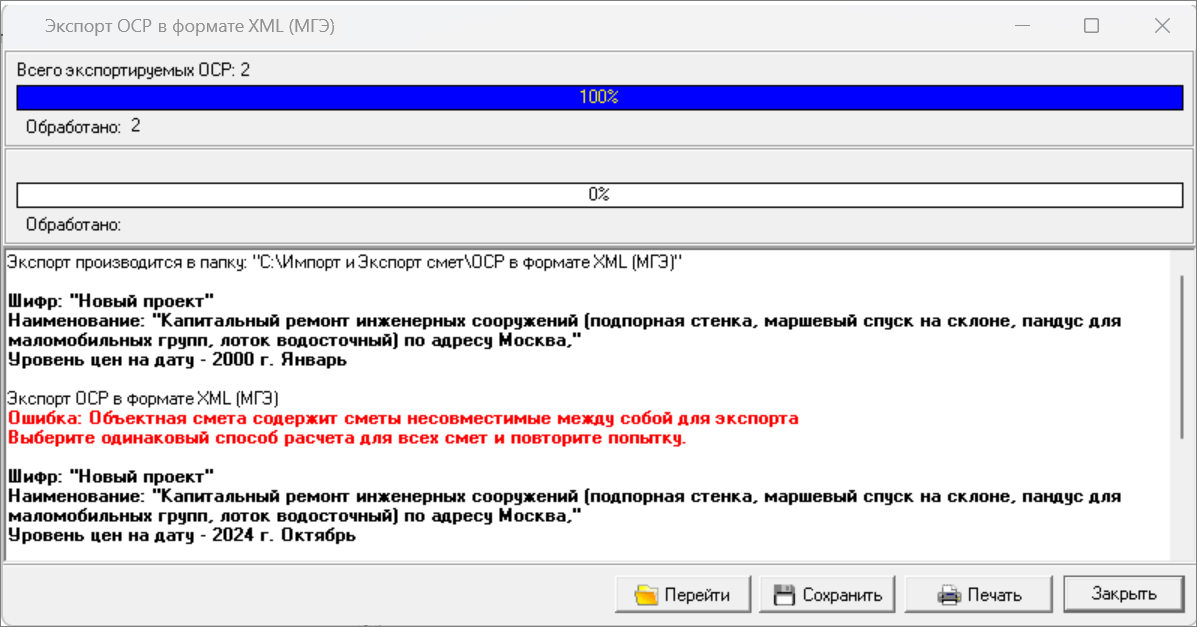Click the window title 'Экспорт ОСР в формате XML'

[x=189, y=27]
